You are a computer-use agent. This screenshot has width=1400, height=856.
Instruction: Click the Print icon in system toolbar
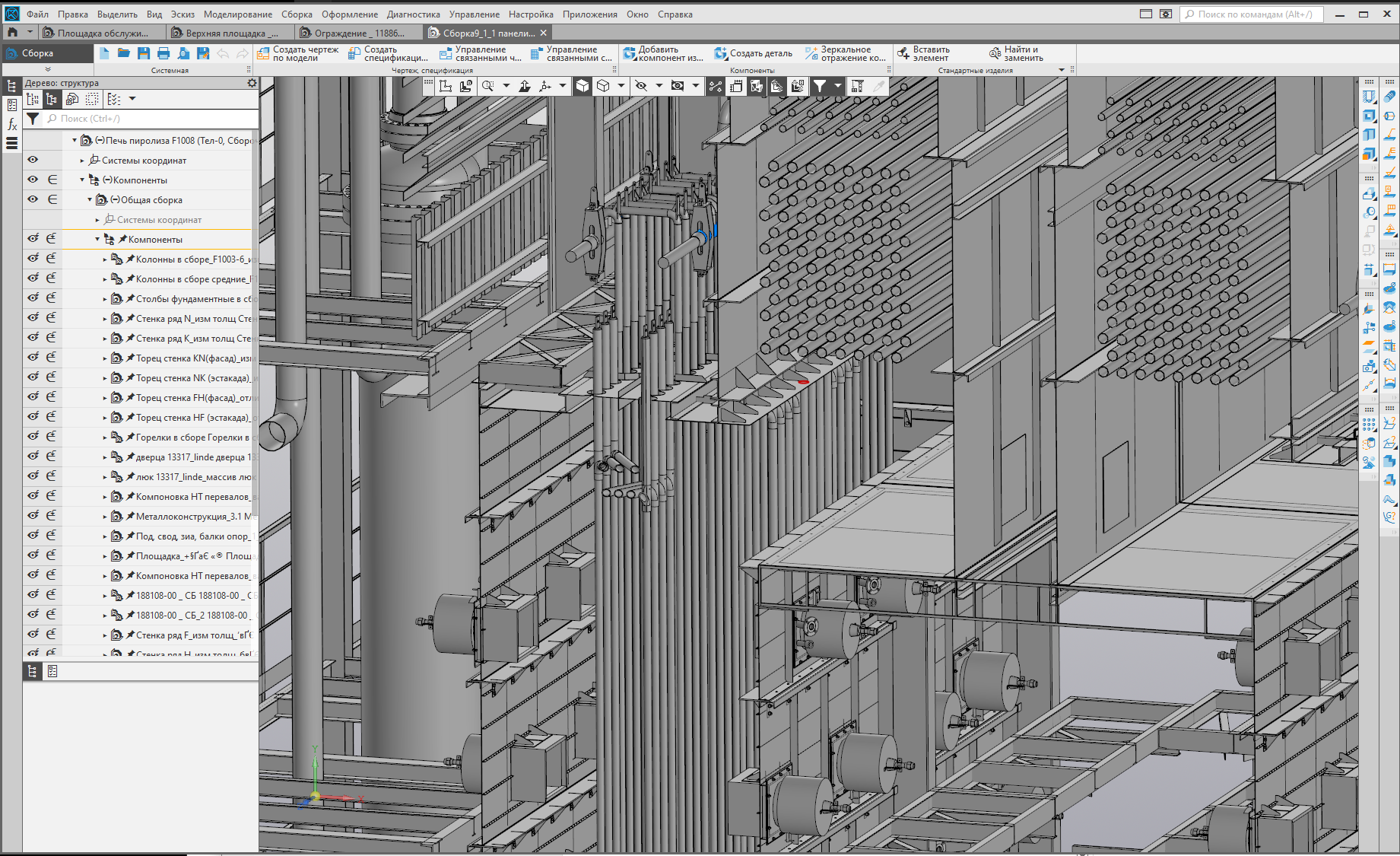pyautogui.click(x=163, y=53)
